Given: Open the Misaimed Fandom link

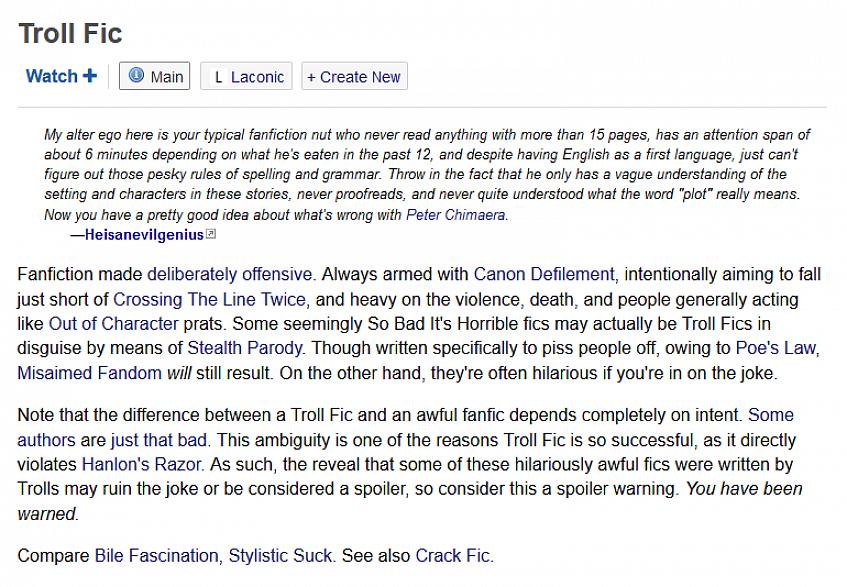Looking at the screenshot, I should 89,373.
